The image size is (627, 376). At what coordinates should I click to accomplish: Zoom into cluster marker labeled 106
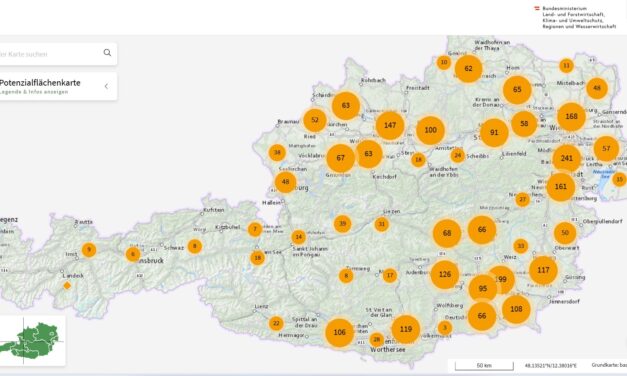pyautogui.click(x=339, y=332)
